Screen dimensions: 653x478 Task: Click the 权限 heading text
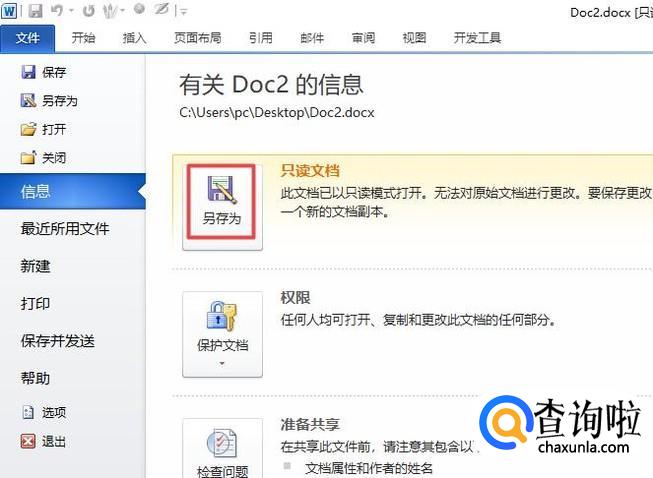click(x=295, y=297)
